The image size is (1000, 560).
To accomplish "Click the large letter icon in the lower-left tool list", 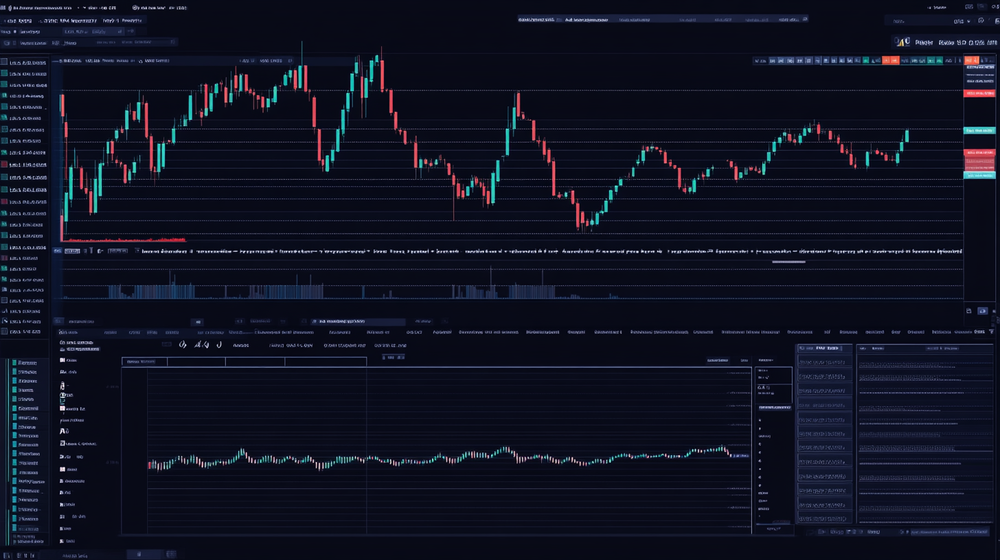I will click(x=62, y=431).
